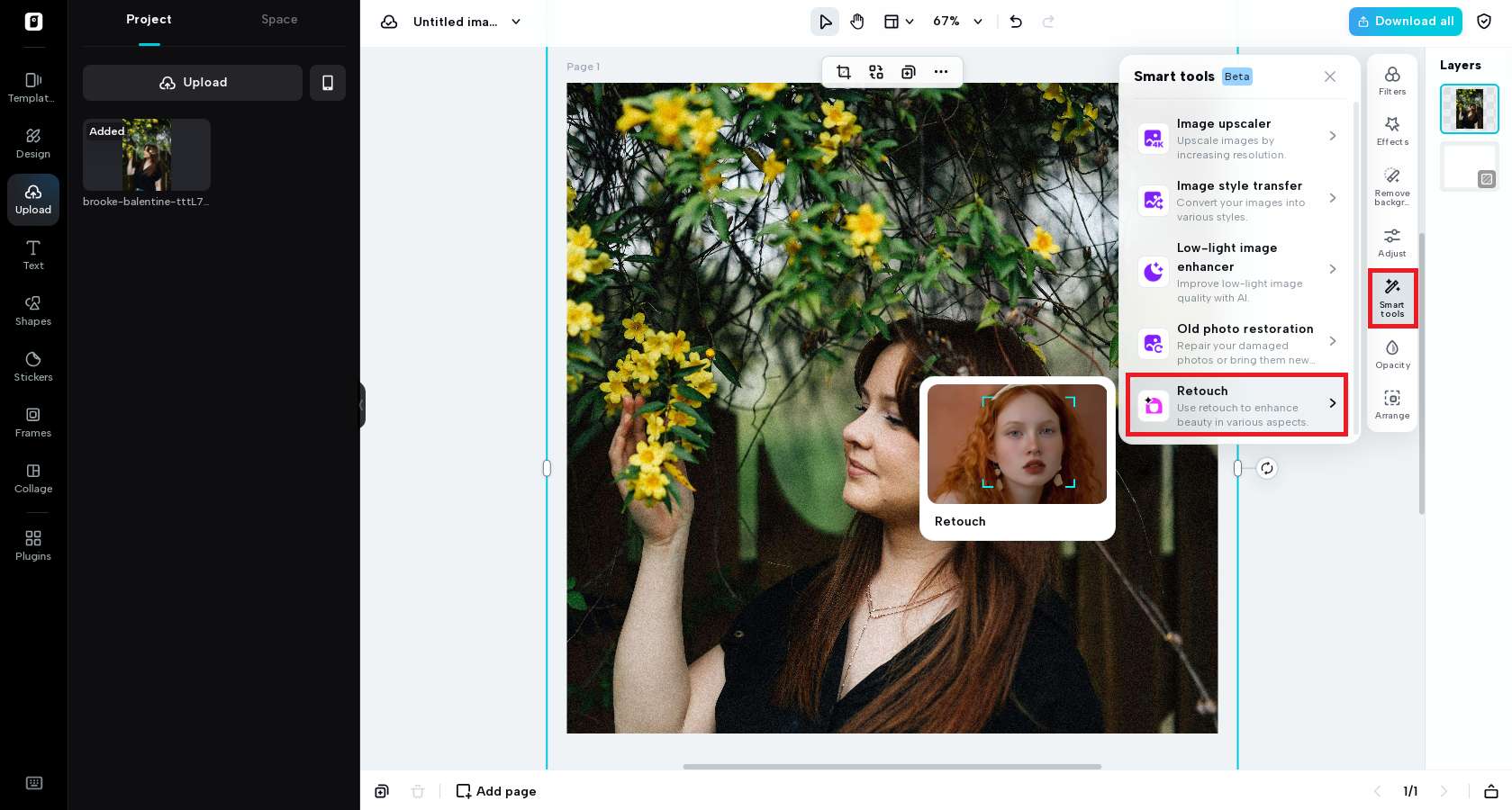
Task: Open the Stickers panel
Action: [x=33, y=365]
